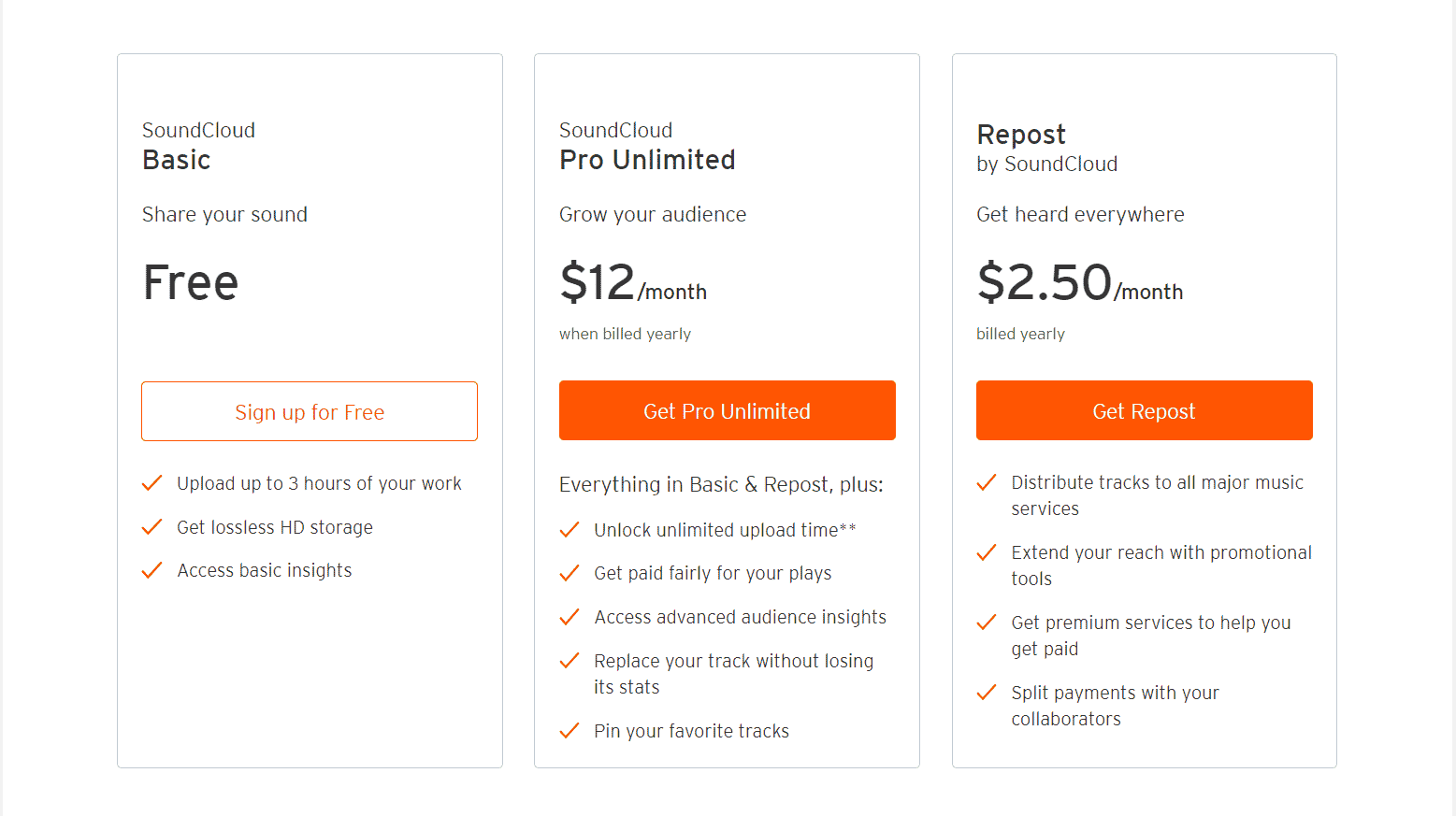Image resolution: width=1456 pixels, height=816 pixels.
Task: Click the checkmark beside 'Upload up to 3 hours of your work'
Action: coord(151,483)
